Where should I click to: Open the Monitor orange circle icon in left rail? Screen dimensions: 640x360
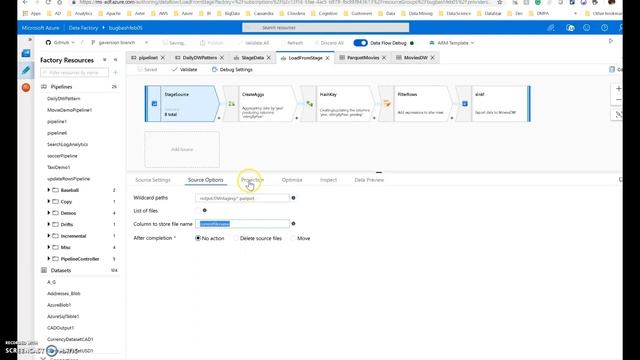click(26, 87)
